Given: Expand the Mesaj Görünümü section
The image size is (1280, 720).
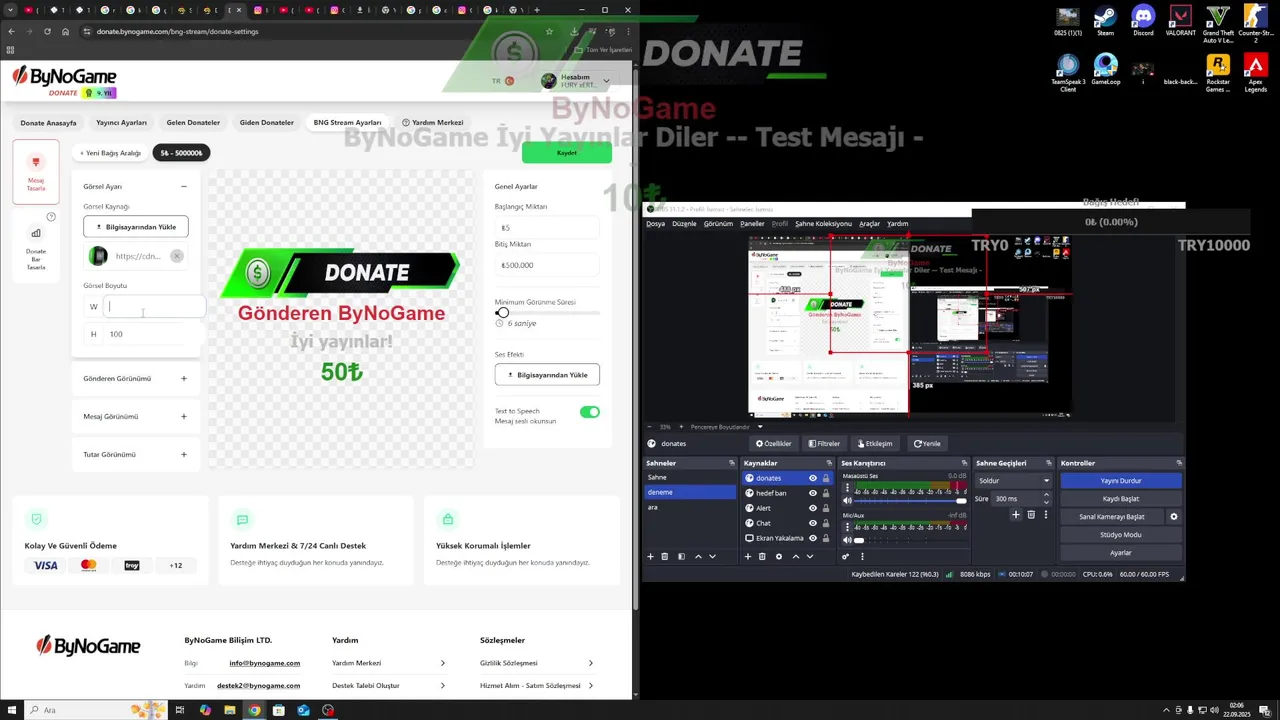Looking at the screenshot, I should (x=184, y=416).
